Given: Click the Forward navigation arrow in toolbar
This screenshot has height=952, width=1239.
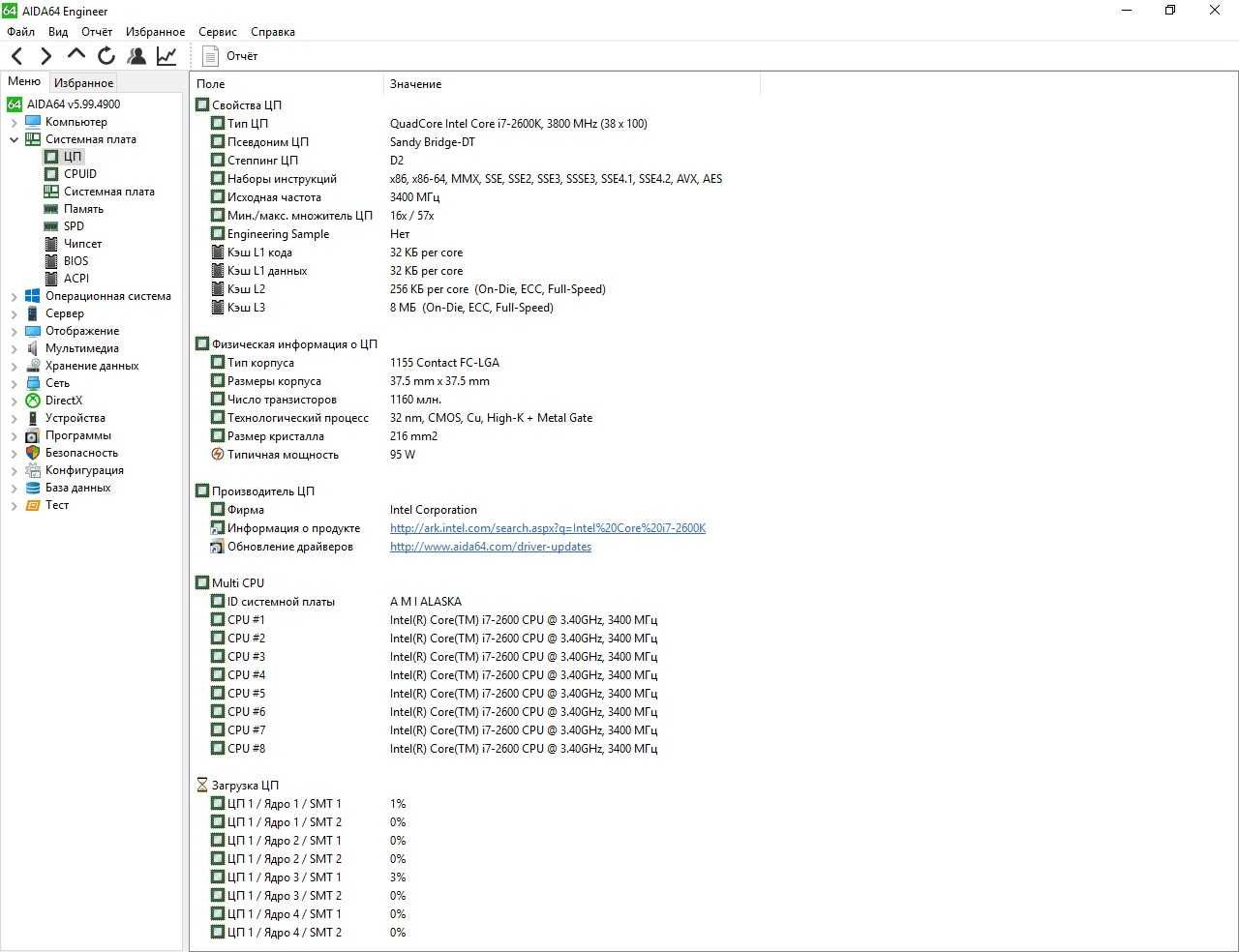Looking at the screenshot, I should (x=45, y=56).
